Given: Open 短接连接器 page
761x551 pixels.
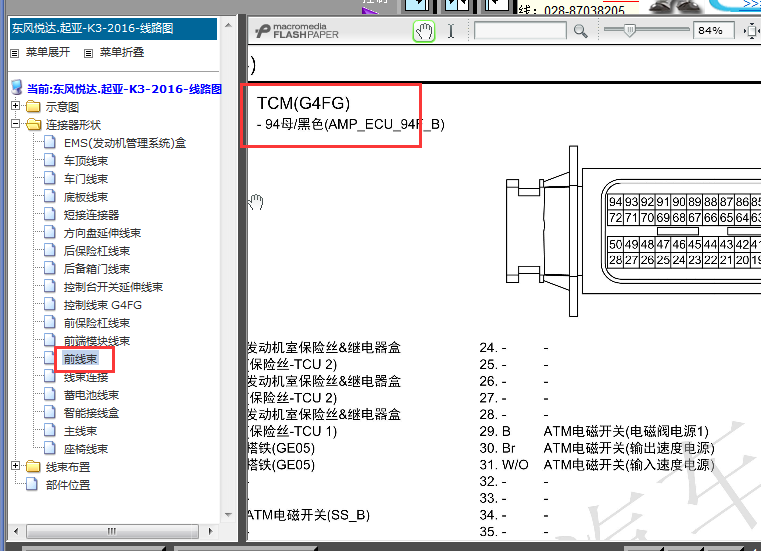Looking at the screenshot, I should [91, 215].
